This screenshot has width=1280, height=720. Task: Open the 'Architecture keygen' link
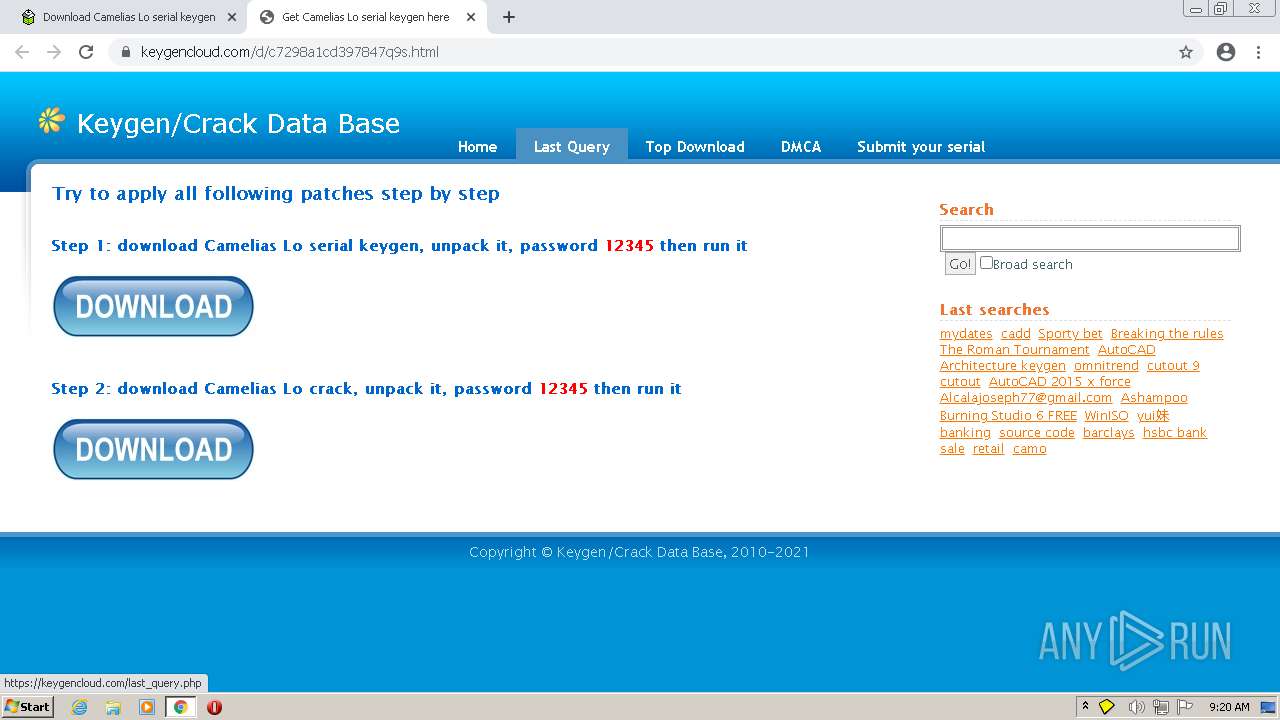point(1003,366)
